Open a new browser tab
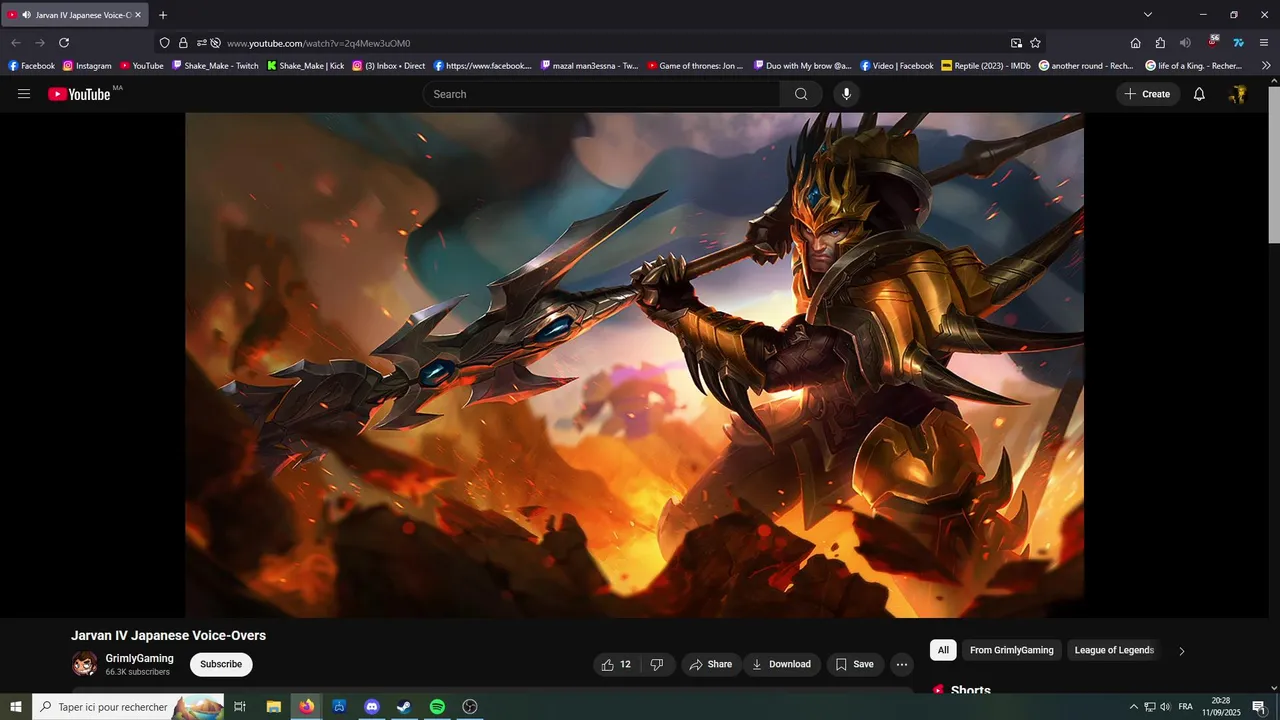The height and width of the screenshot is (720, 1280). 163,15
